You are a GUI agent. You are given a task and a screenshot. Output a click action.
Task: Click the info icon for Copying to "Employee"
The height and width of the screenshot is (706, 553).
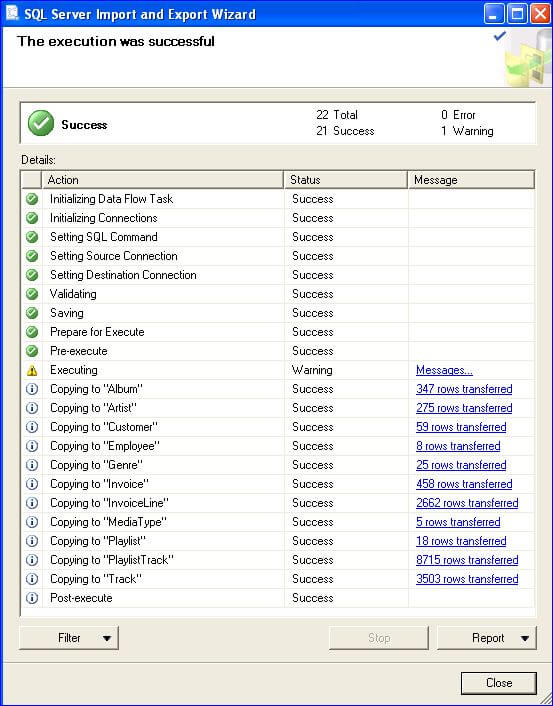[32, 446]
